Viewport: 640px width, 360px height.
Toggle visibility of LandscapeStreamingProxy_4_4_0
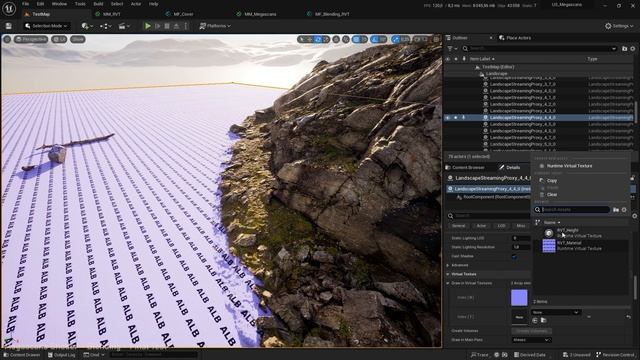(x=448, y=118)
